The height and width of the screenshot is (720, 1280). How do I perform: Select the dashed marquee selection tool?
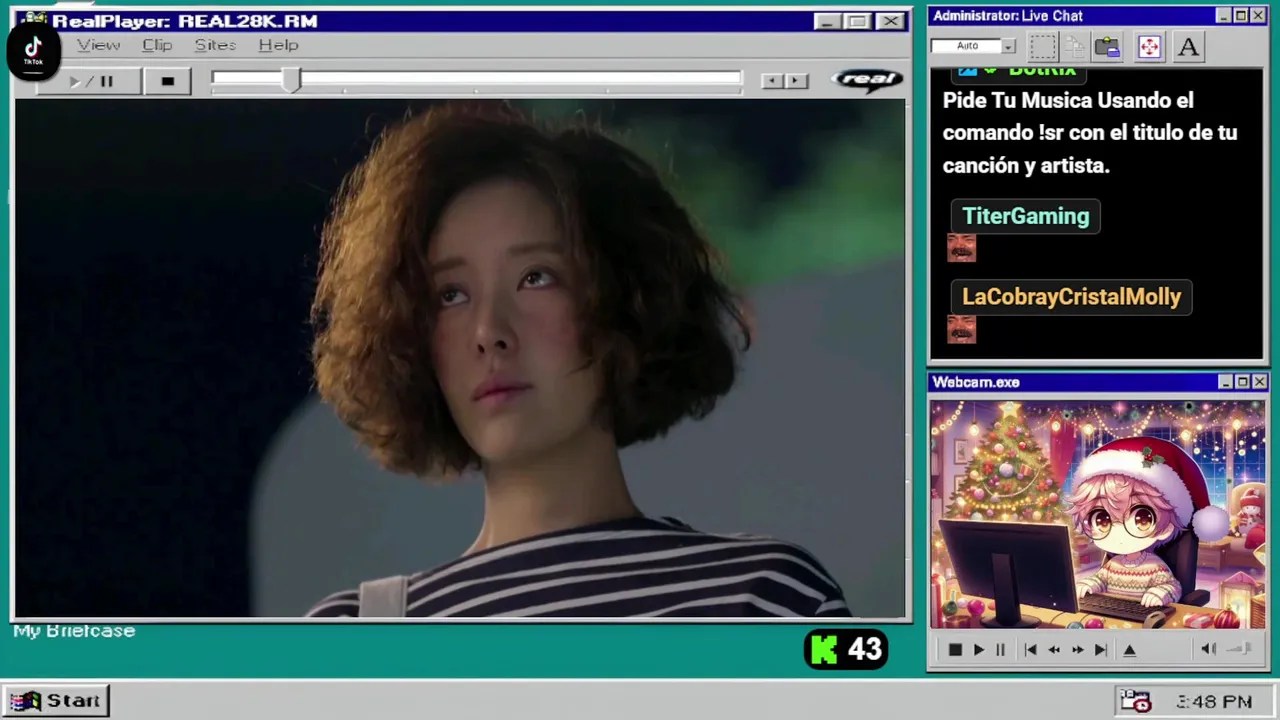point(1043,47)
